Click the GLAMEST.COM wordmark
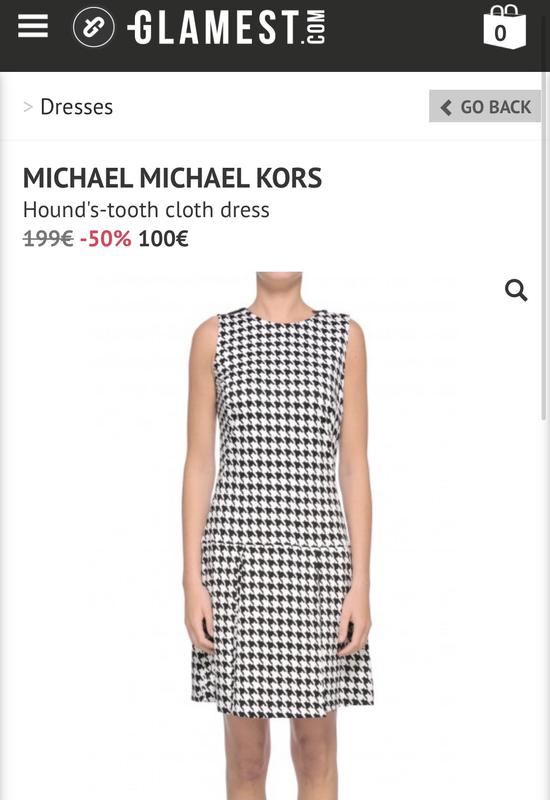This screenshot has width=550, height=800. pos(226,27)
